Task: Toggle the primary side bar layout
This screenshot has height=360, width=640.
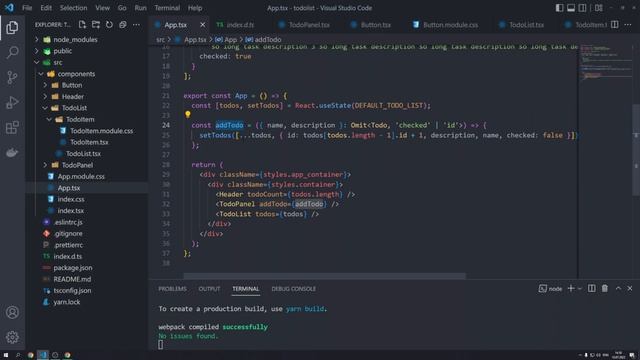Action: [559, 8]
